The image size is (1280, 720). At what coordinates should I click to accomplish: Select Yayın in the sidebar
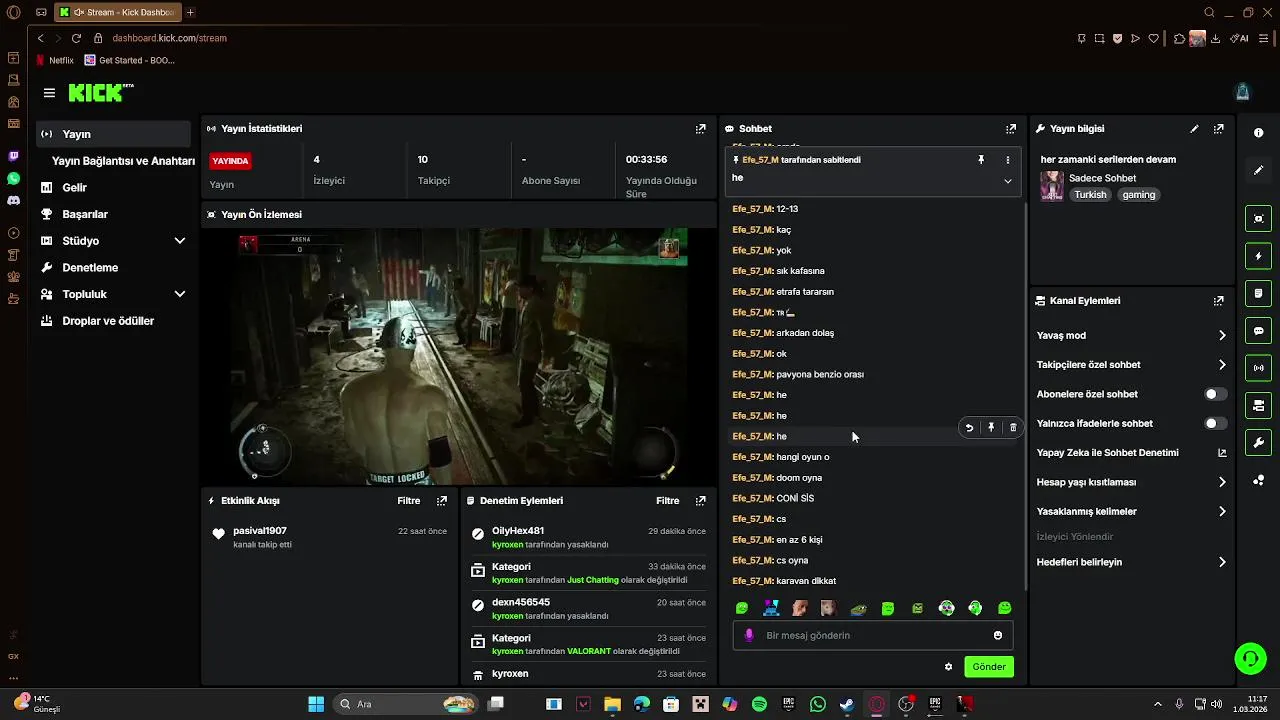[x=113, y=134]
